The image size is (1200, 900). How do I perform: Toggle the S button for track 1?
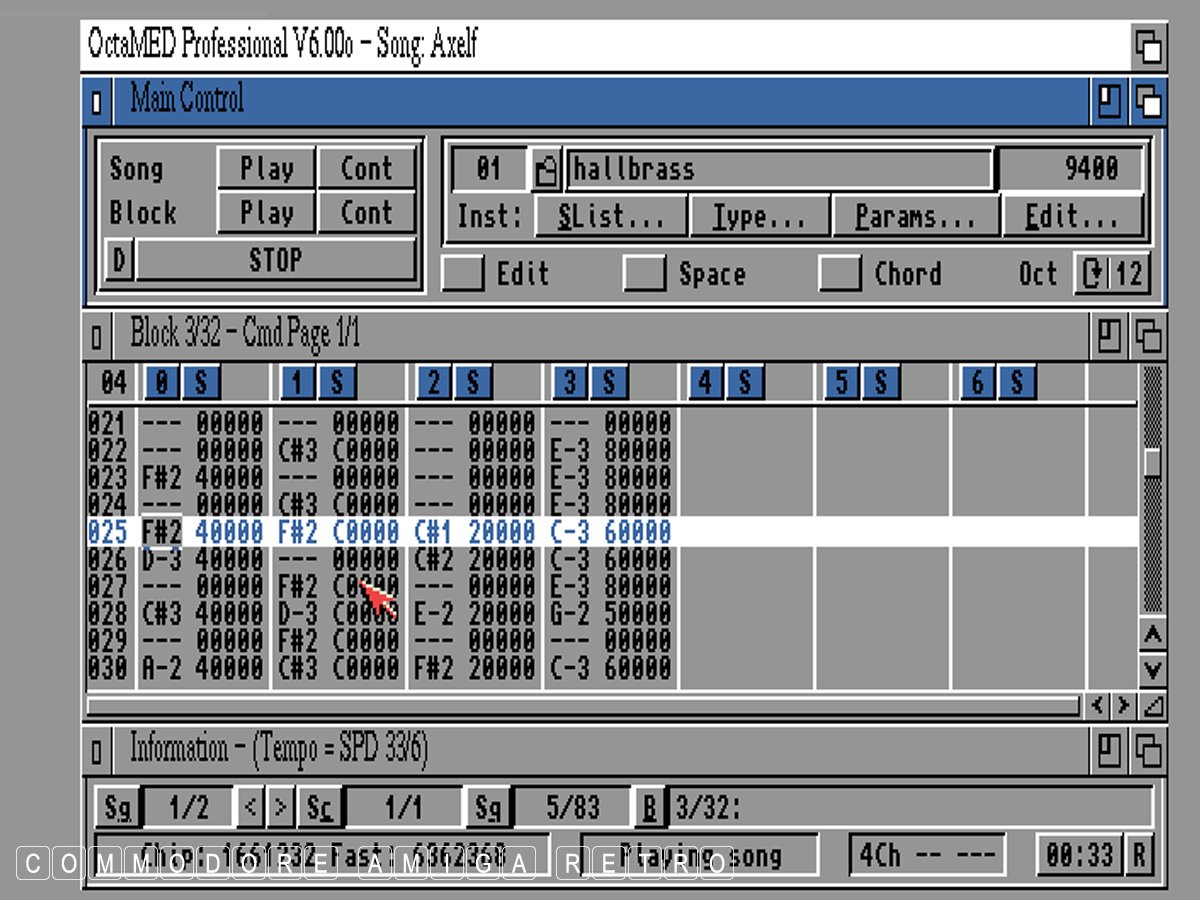coord(337,382)
